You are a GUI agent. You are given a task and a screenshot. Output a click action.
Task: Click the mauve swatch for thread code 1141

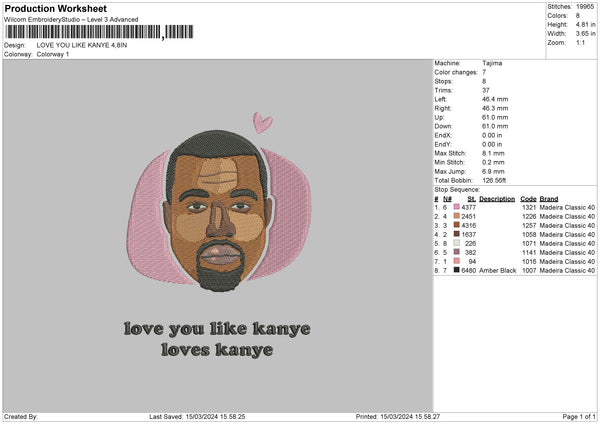point(457,252)
